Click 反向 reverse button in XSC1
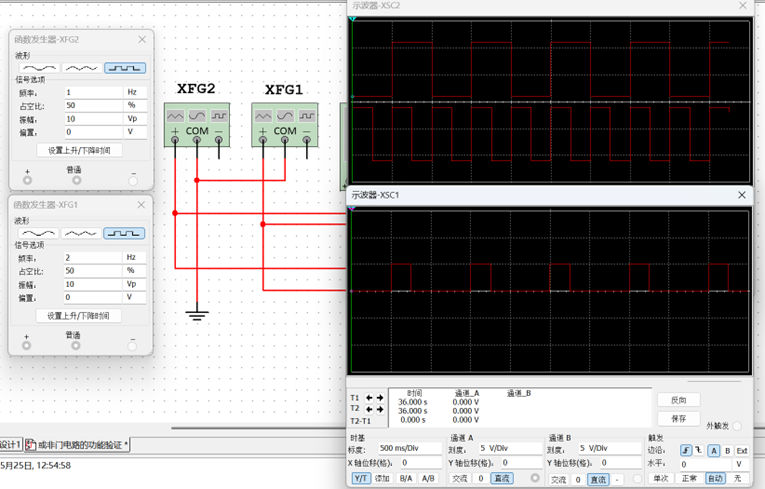Screen dimensions: 765x489 (x=679, y=400)
